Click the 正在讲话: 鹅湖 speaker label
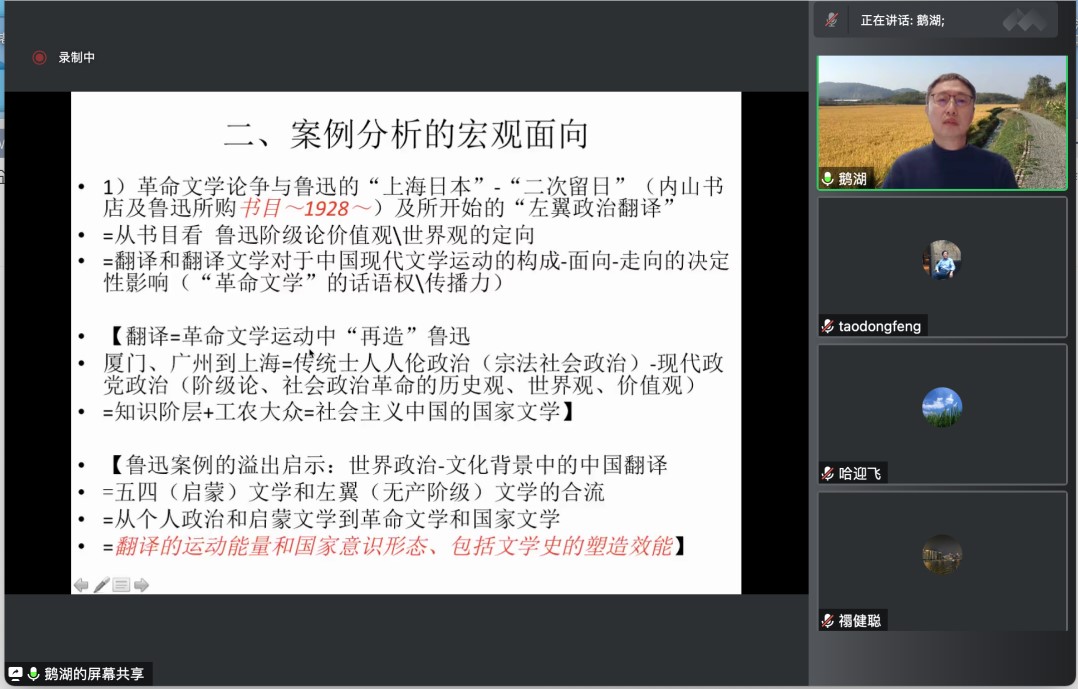The width and height of the screenshot is (1078, 689). coord(902,19)
